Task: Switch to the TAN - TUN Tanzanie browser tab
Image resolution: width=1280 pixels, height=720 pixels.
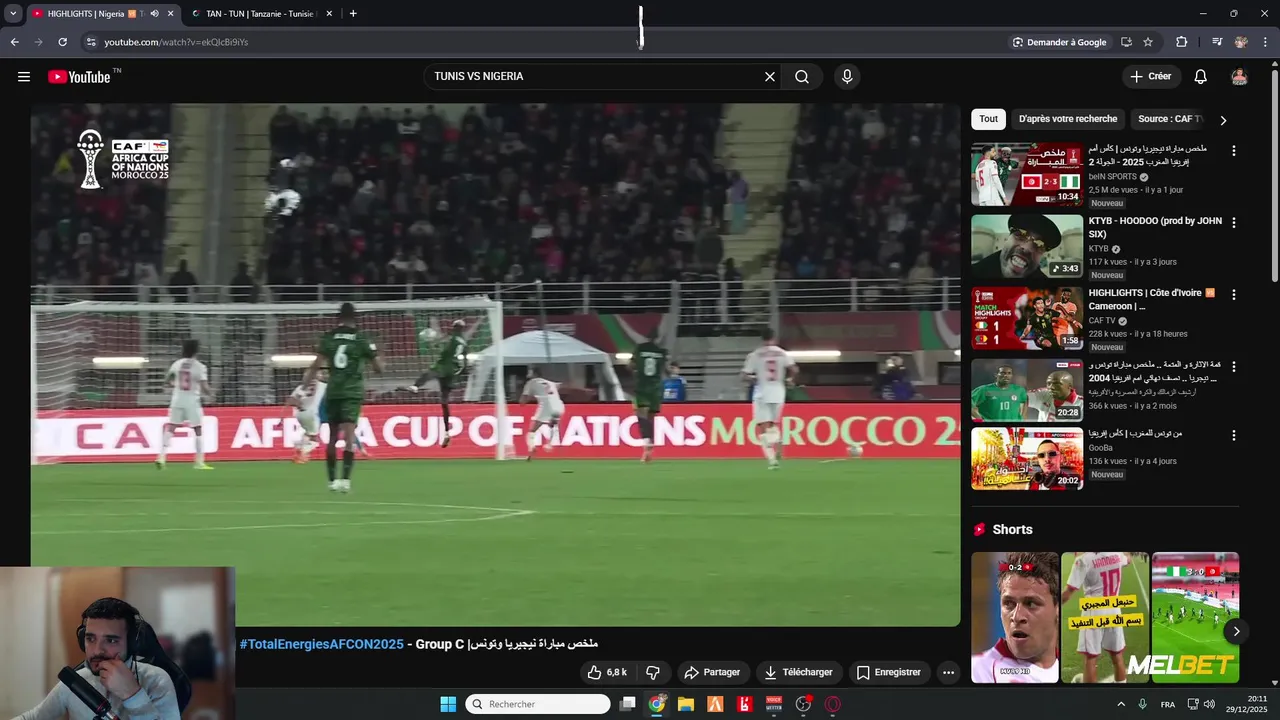Action: (262, 14)
